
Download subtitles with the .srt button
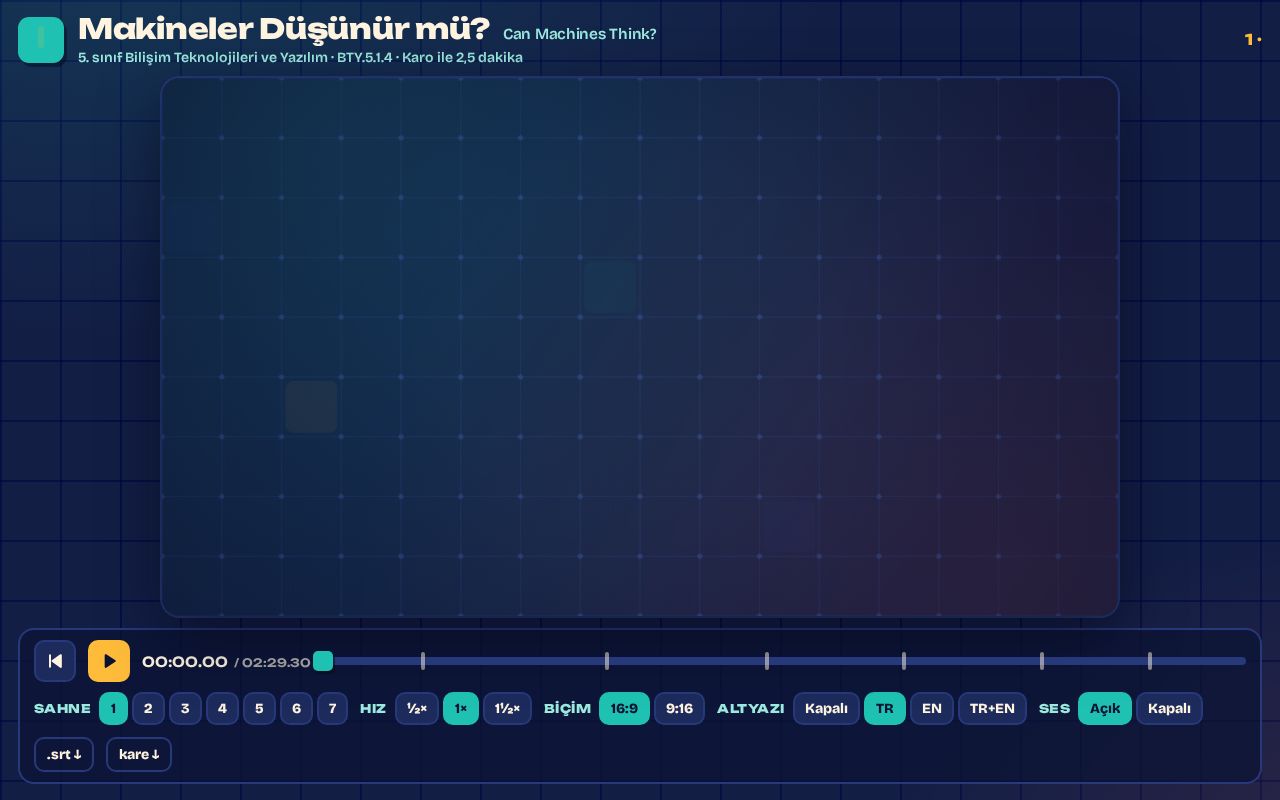[x=64, y=754]
